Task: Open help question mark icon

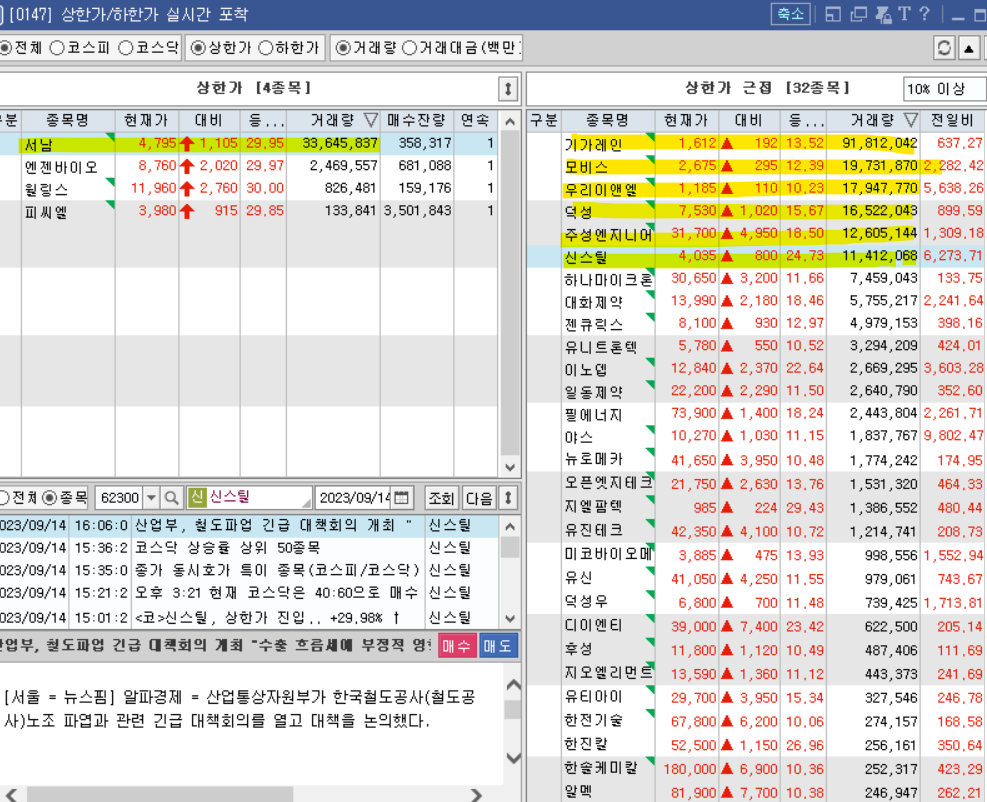Action: click(924, 14)
